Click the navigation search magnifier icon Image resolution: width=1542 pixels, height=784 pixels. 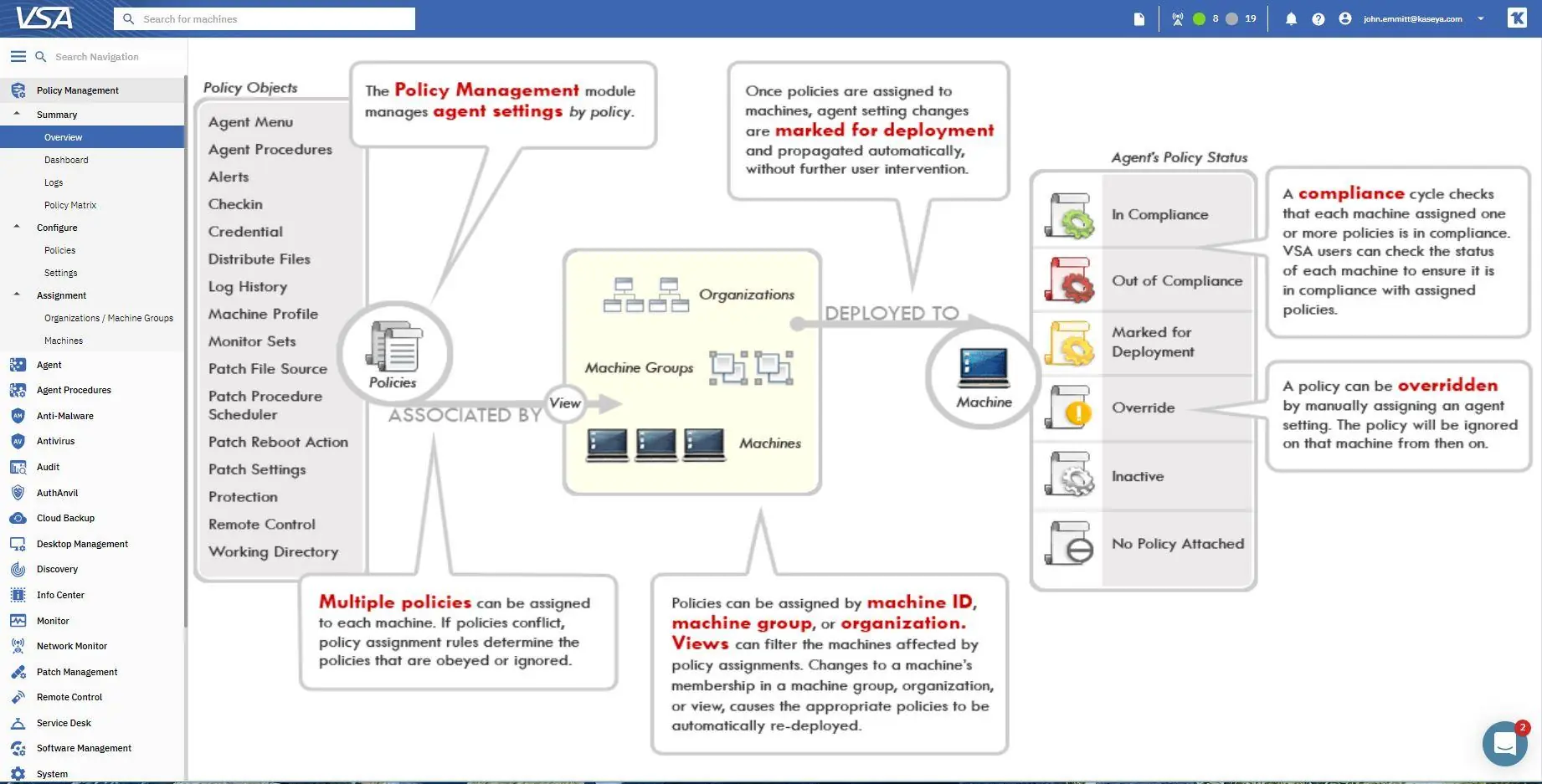(40, 56)
